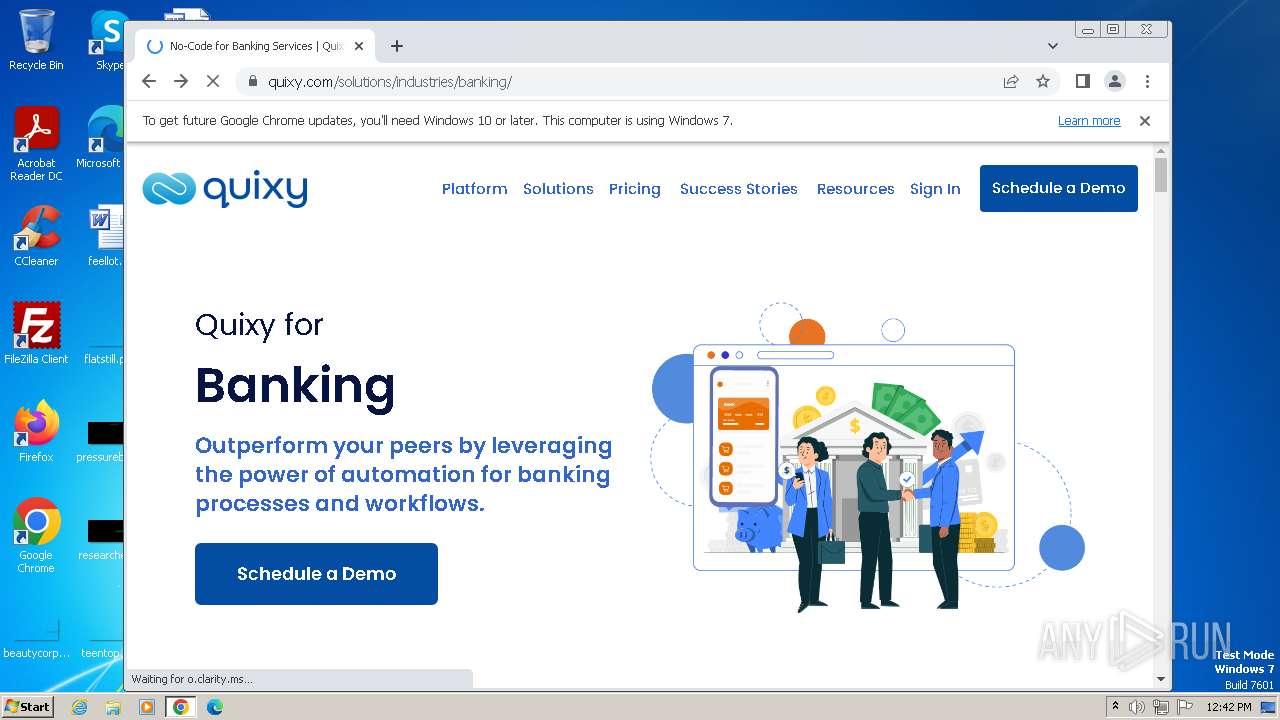Click header Schedule a Demo button
The height and width of the screenshot is (720, 1280).
pyautogui.click(x=1059, y=188)
